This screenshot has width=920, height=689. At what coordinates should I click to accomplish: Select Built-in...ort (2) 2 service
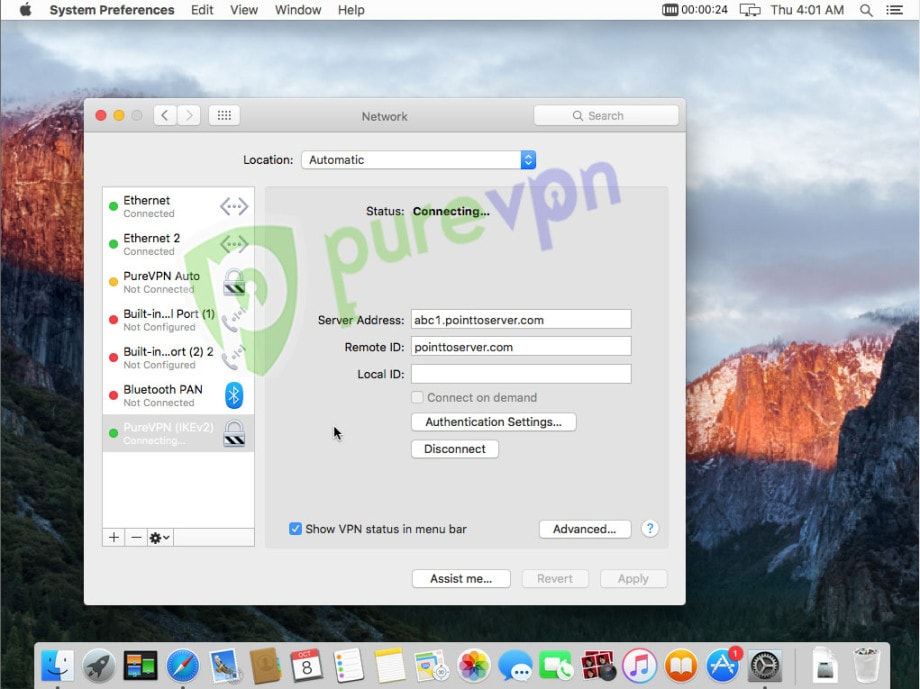tap(178, 358)
